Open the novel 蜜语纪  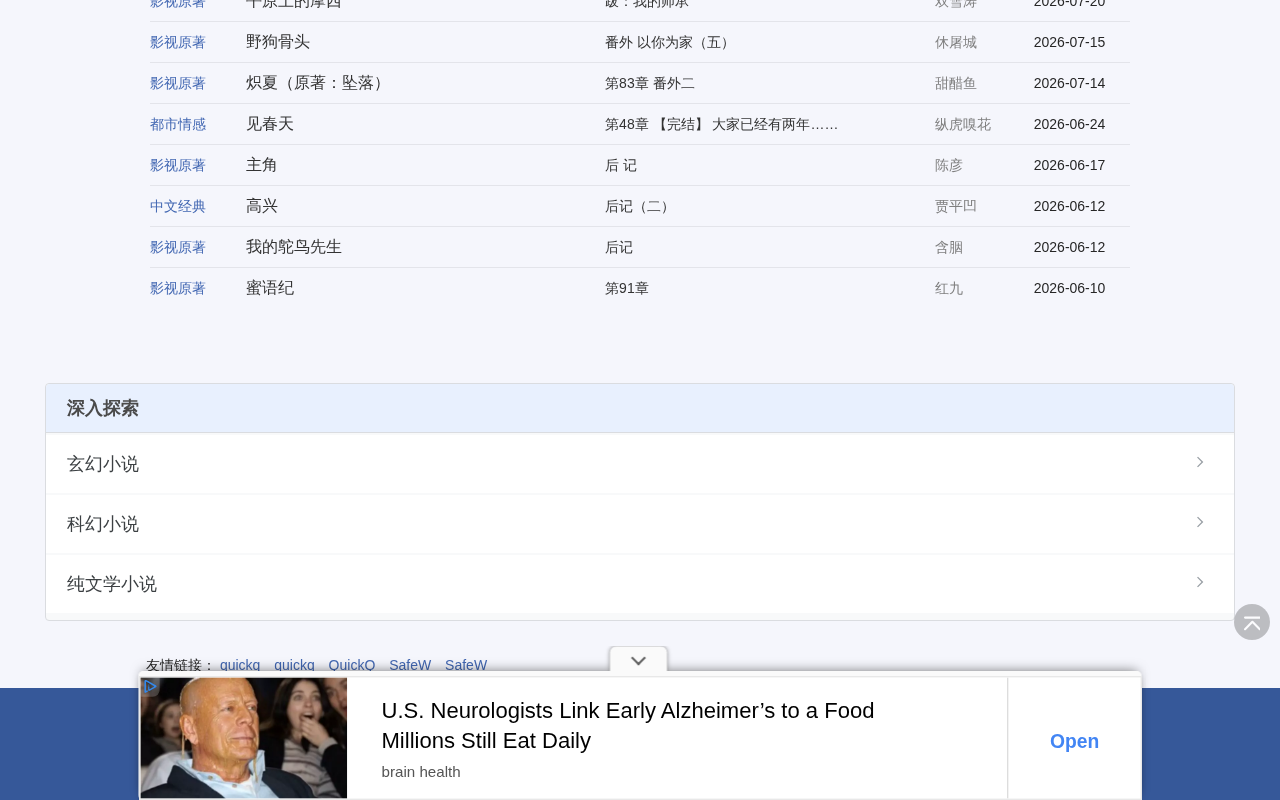270,288
